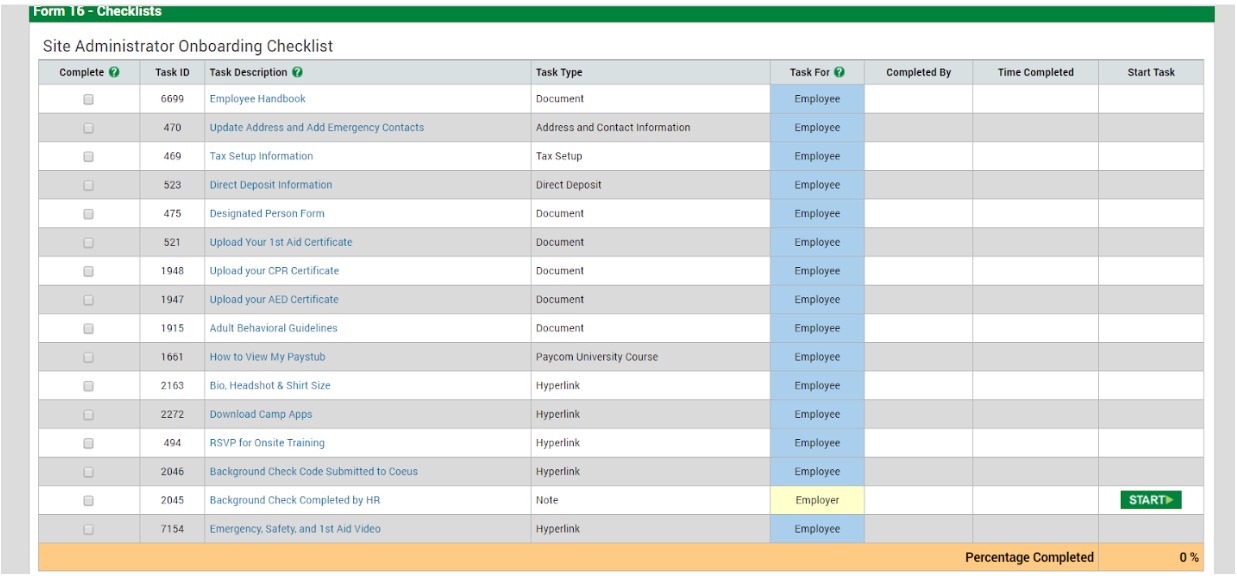Tick checkbox for Bio, Headshot & Shirt Size

89,385
